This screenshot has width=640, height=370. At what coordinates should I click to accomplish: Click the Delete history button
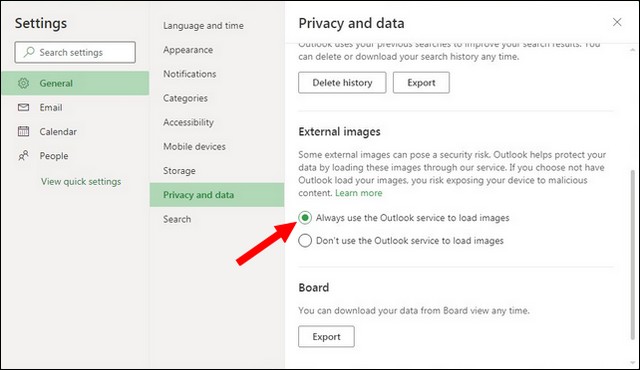[x=342, y=83]
